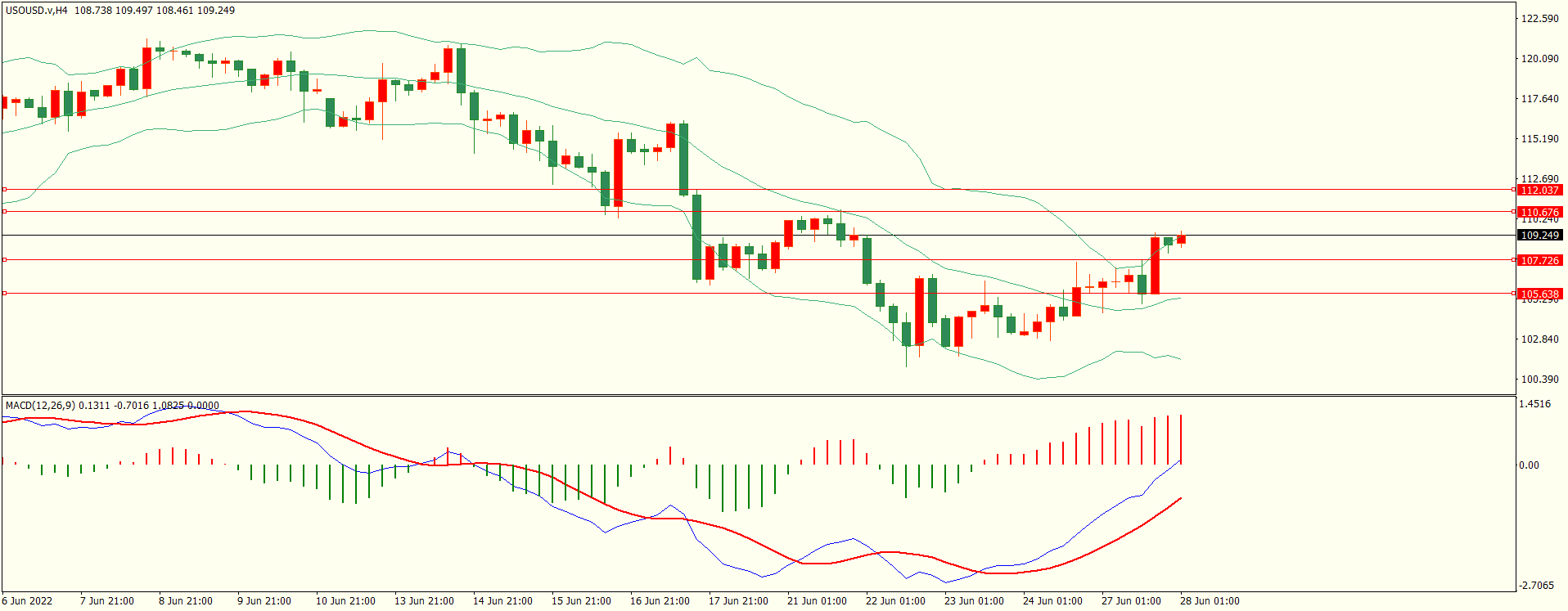Viewport: 1568px width, 611px height.
Task: Click the 6 Jun 2022 date label
Action: [x=27, y=601]
